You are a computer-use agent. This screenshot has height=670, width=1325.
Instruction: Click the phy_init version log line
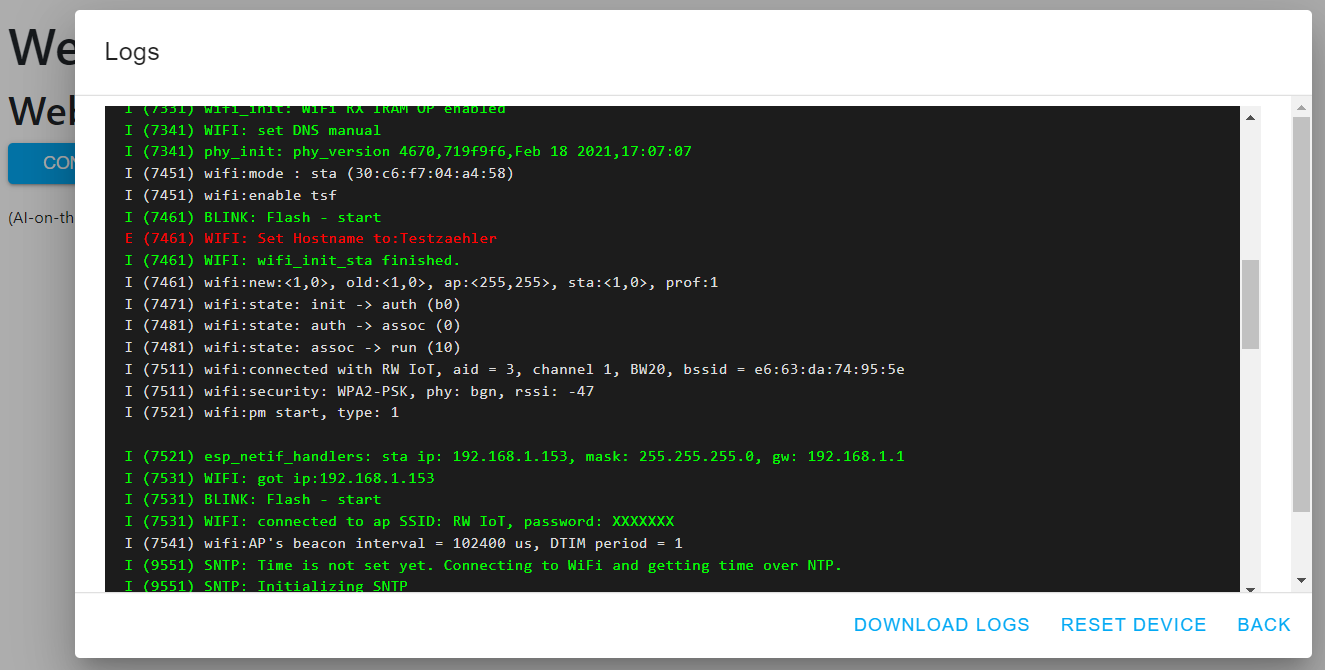pos(410,151)
